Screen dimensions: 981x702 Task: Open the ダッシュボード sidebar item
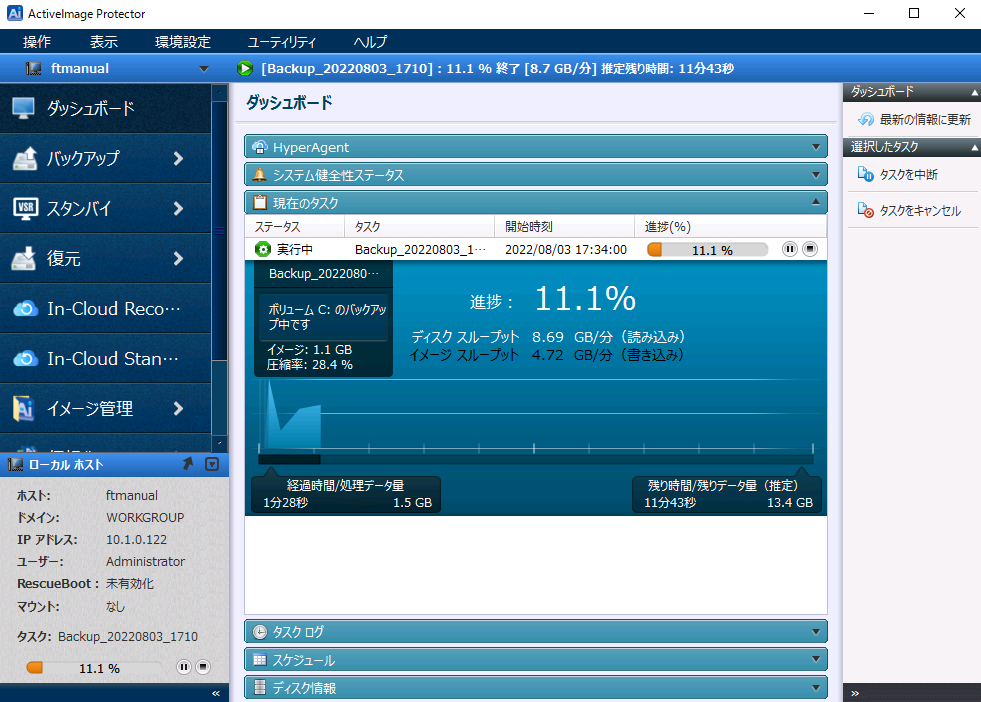click(x=105, y=108)
